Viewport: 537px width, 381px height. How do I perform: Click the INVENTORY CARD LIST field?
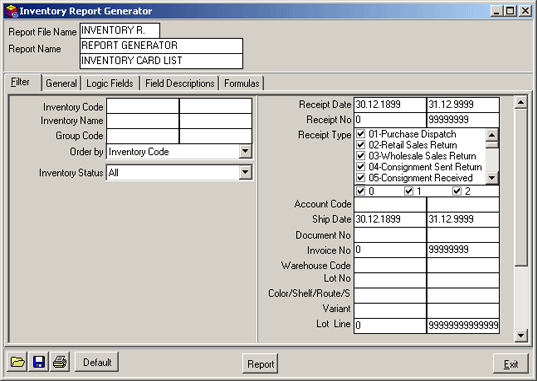coord(161,61)
